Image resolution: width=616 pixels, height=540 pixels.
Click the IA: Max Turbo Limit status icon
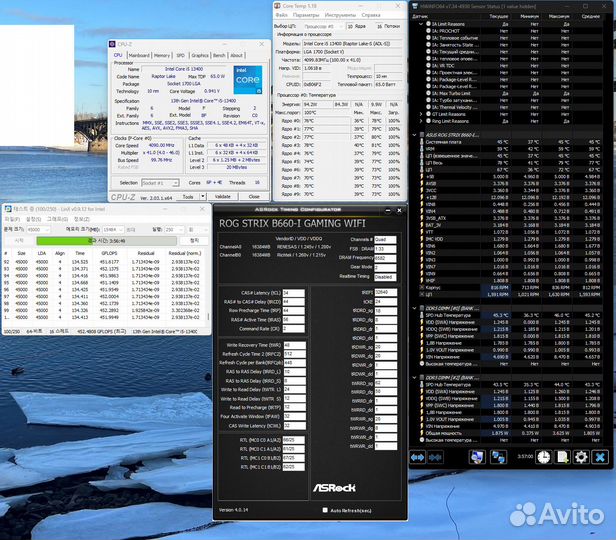coord(429,93)
